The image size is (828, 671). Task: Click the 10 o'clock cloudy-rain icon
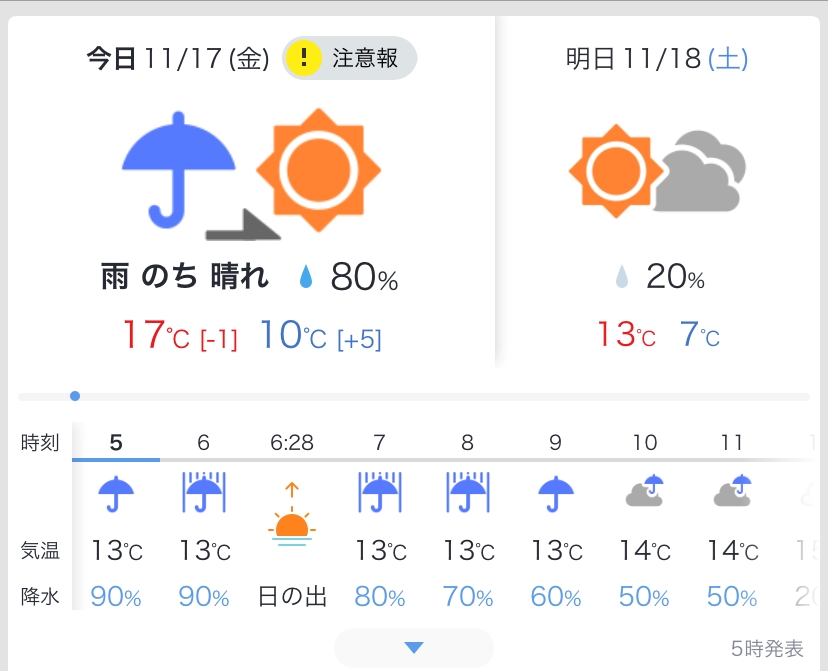645,492
